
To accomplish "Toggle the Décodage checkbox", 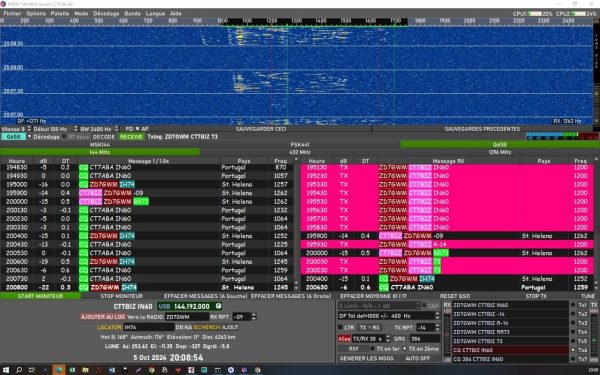I will [29, 136].
